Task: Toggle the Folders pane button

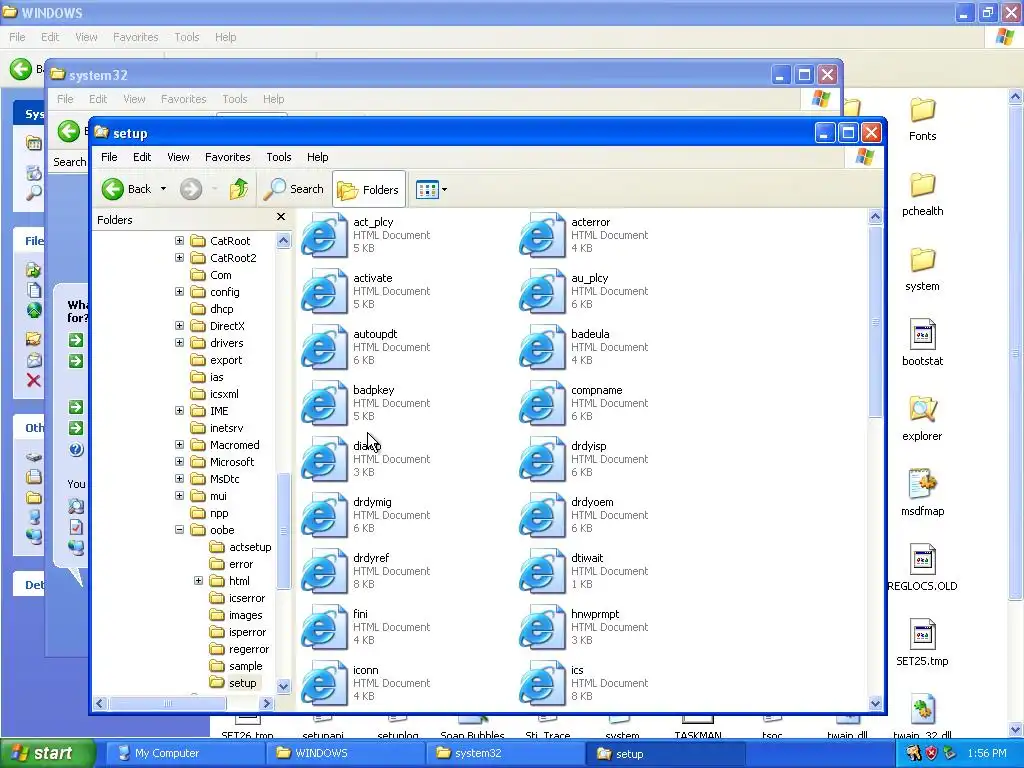Action: coord(368,189)
